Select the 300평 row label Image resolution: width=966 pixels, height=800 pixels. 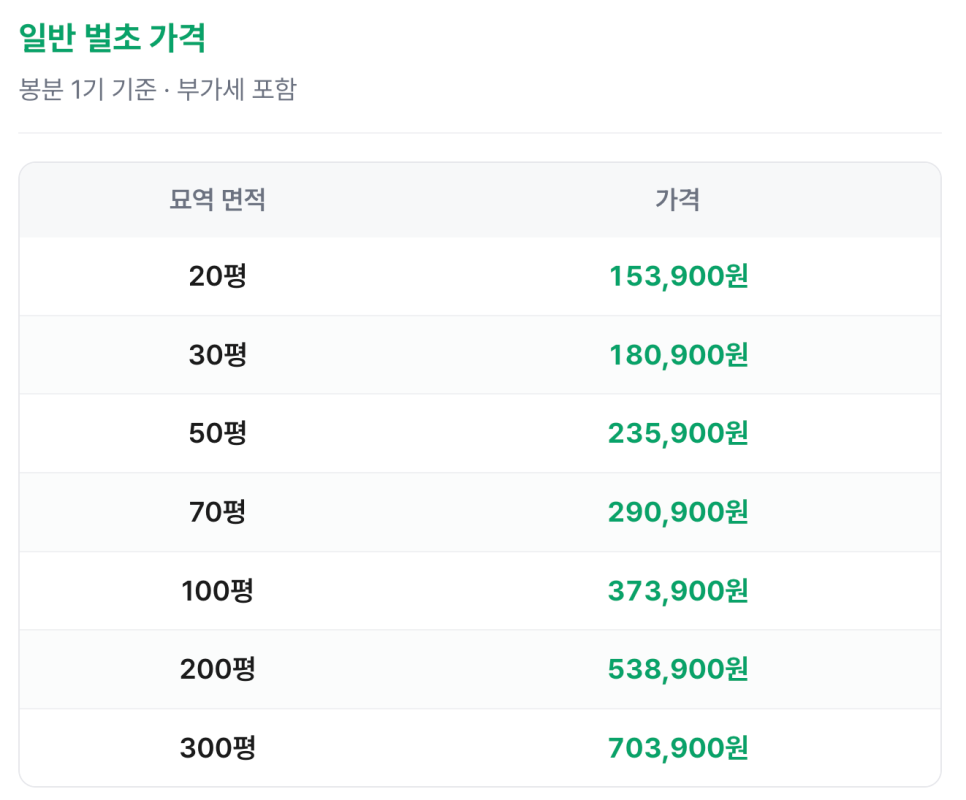[x=217, y=748]
